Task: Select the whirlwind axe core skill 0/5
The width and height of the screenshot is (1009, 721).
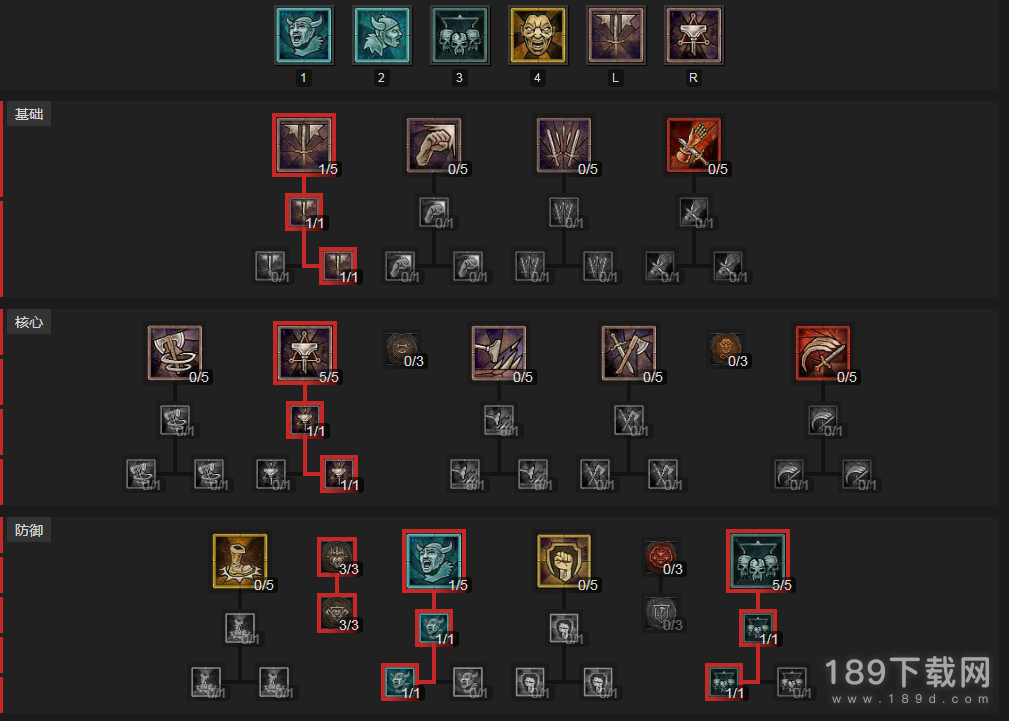Action: (x=174, y=353)
